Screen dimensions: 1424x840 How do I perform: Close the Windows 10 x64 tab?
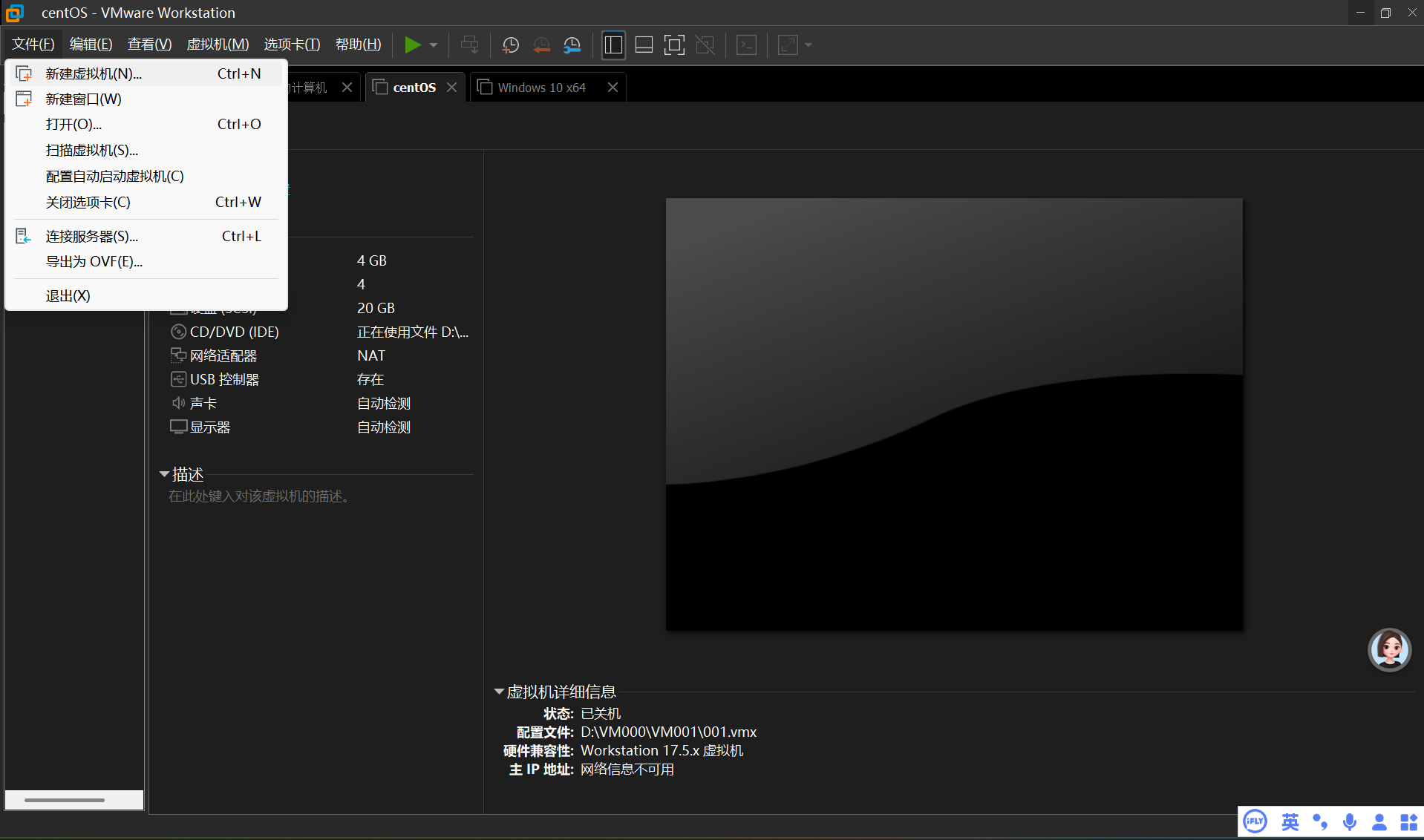613,88
